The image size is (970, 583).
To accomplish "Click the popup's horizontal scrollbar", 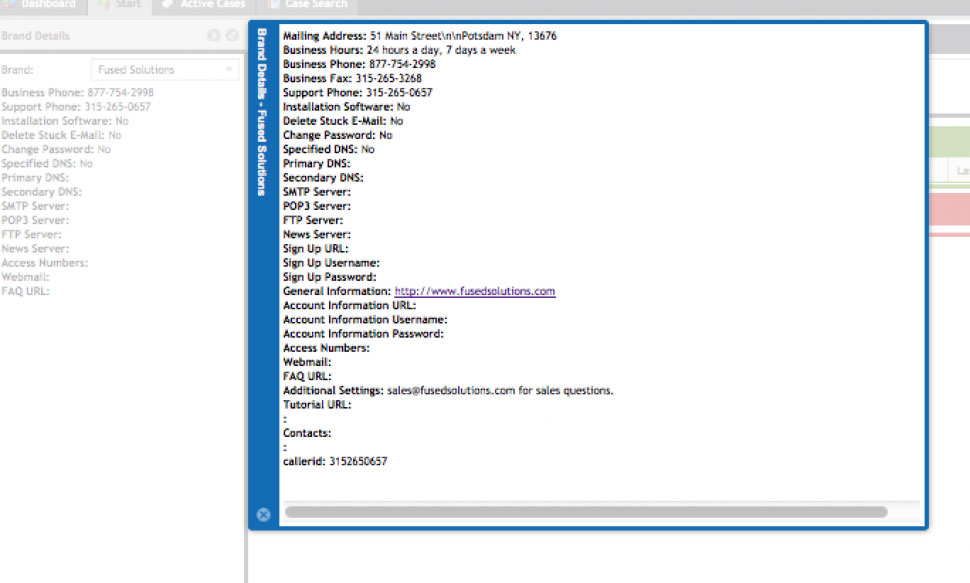I will (586, 512).
